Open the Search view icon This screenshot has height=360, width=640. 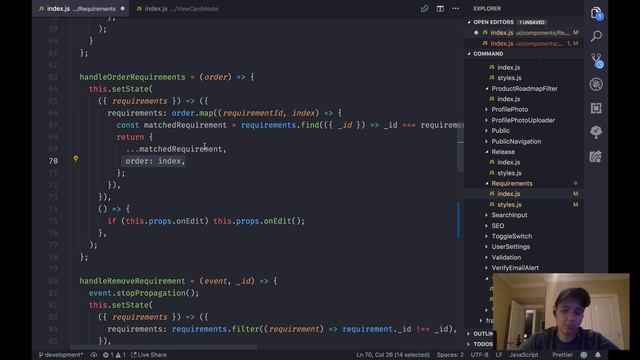coord(596,36)
